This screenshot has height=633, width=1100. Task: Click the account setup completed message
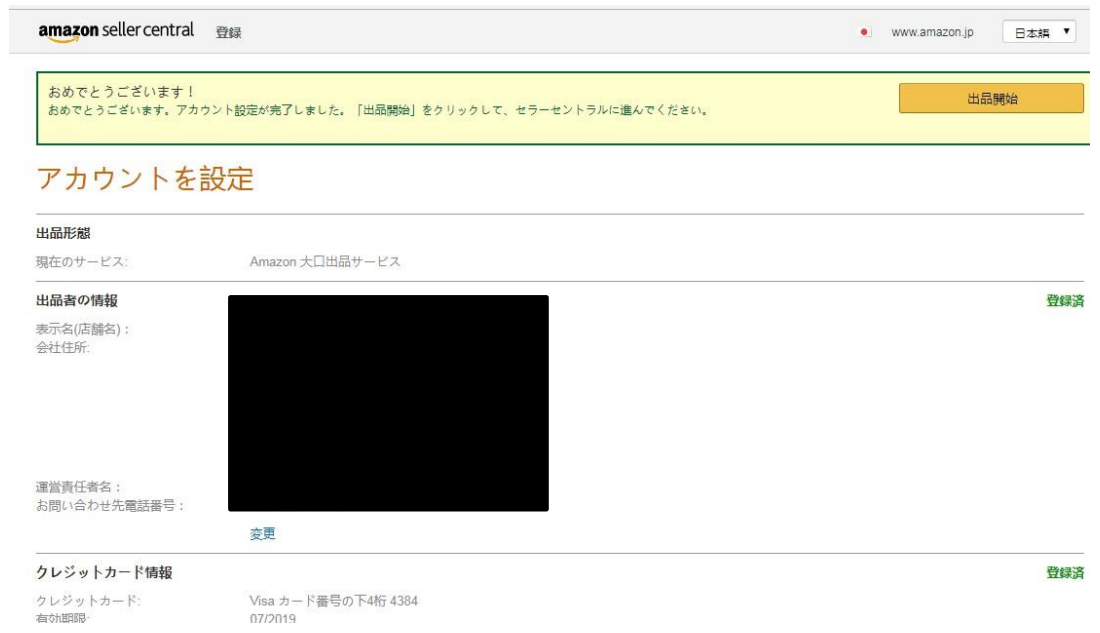[x=379, y=110]
